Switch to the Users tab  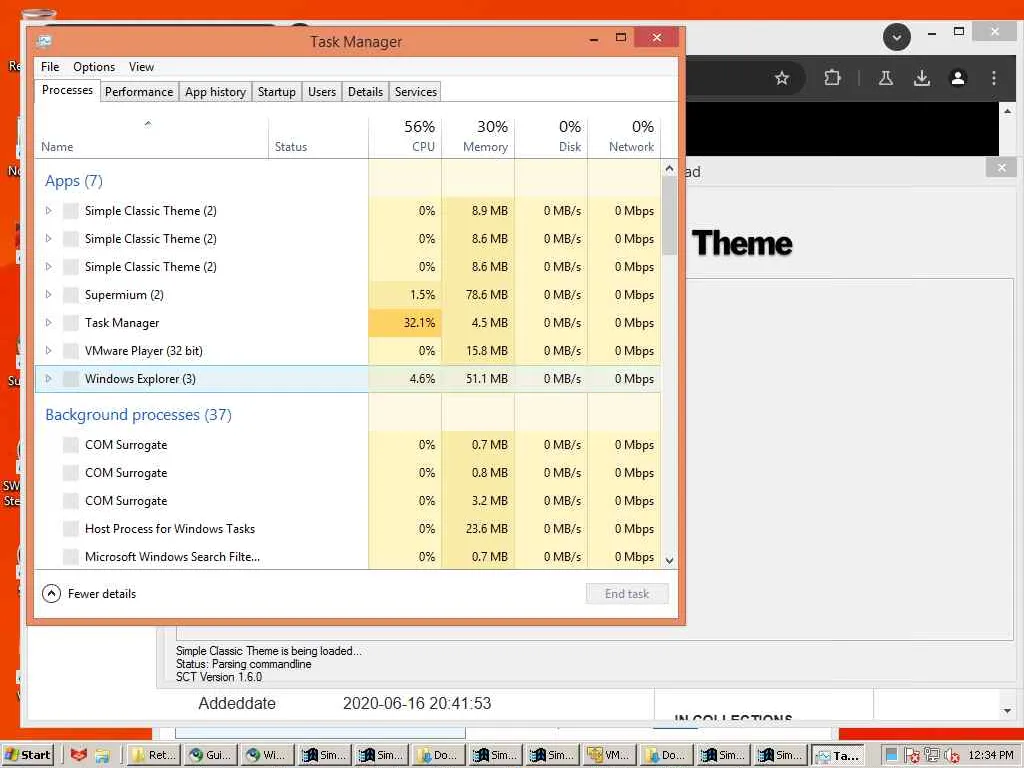(322, 91)
